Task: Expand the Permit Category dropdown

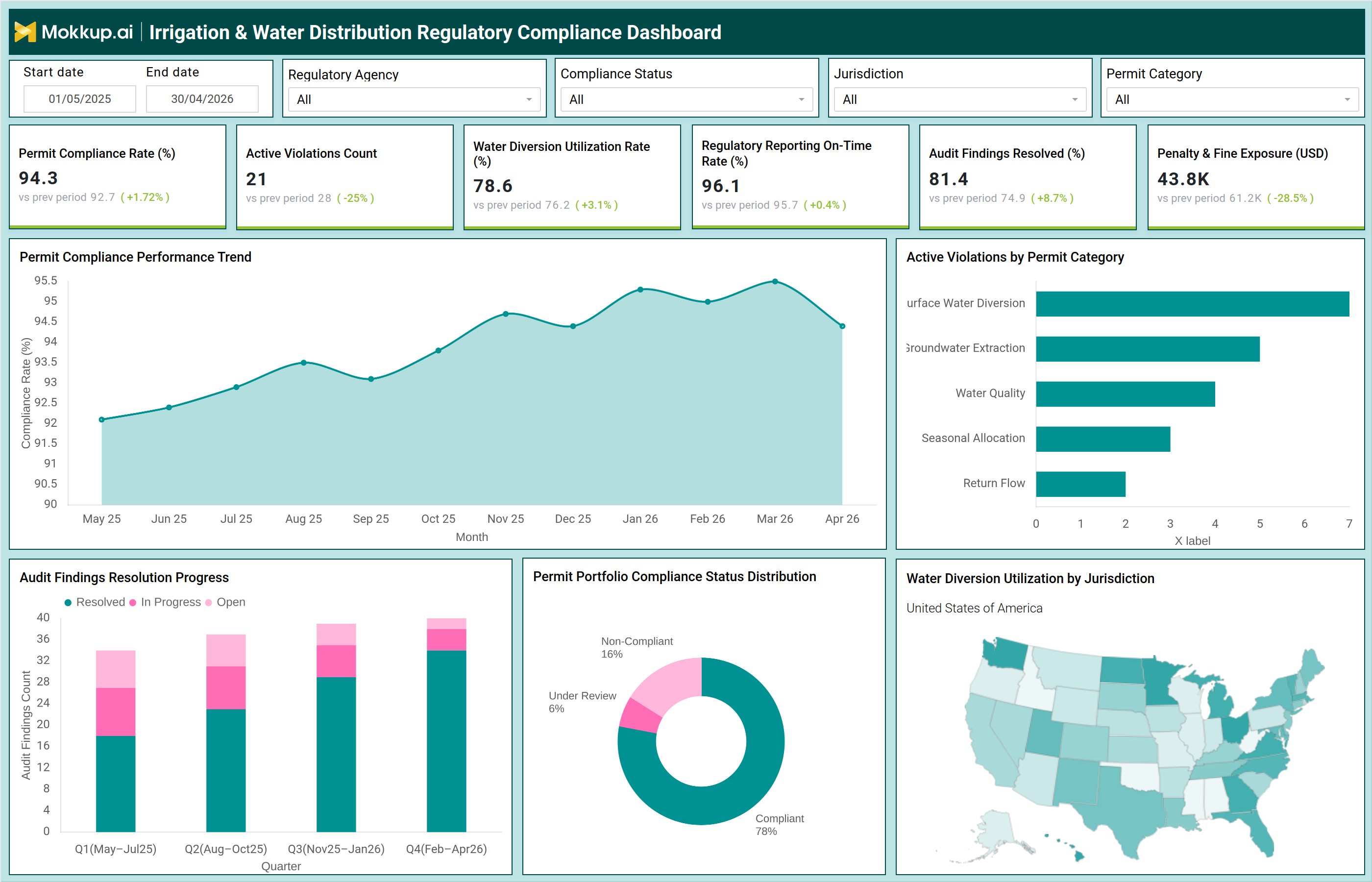Action: click(x=1232, y=99)
